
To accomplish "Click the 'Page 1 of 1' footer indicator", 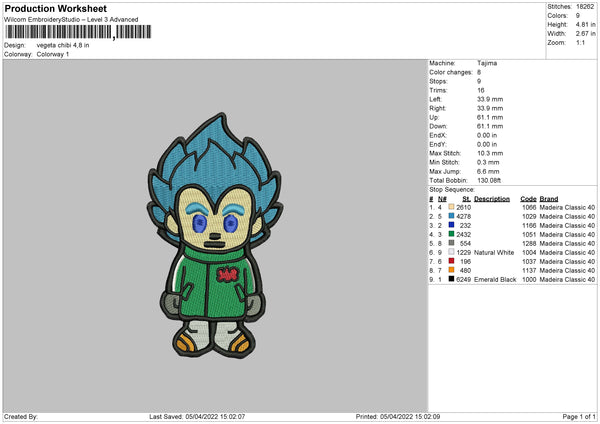I will 579,416.
